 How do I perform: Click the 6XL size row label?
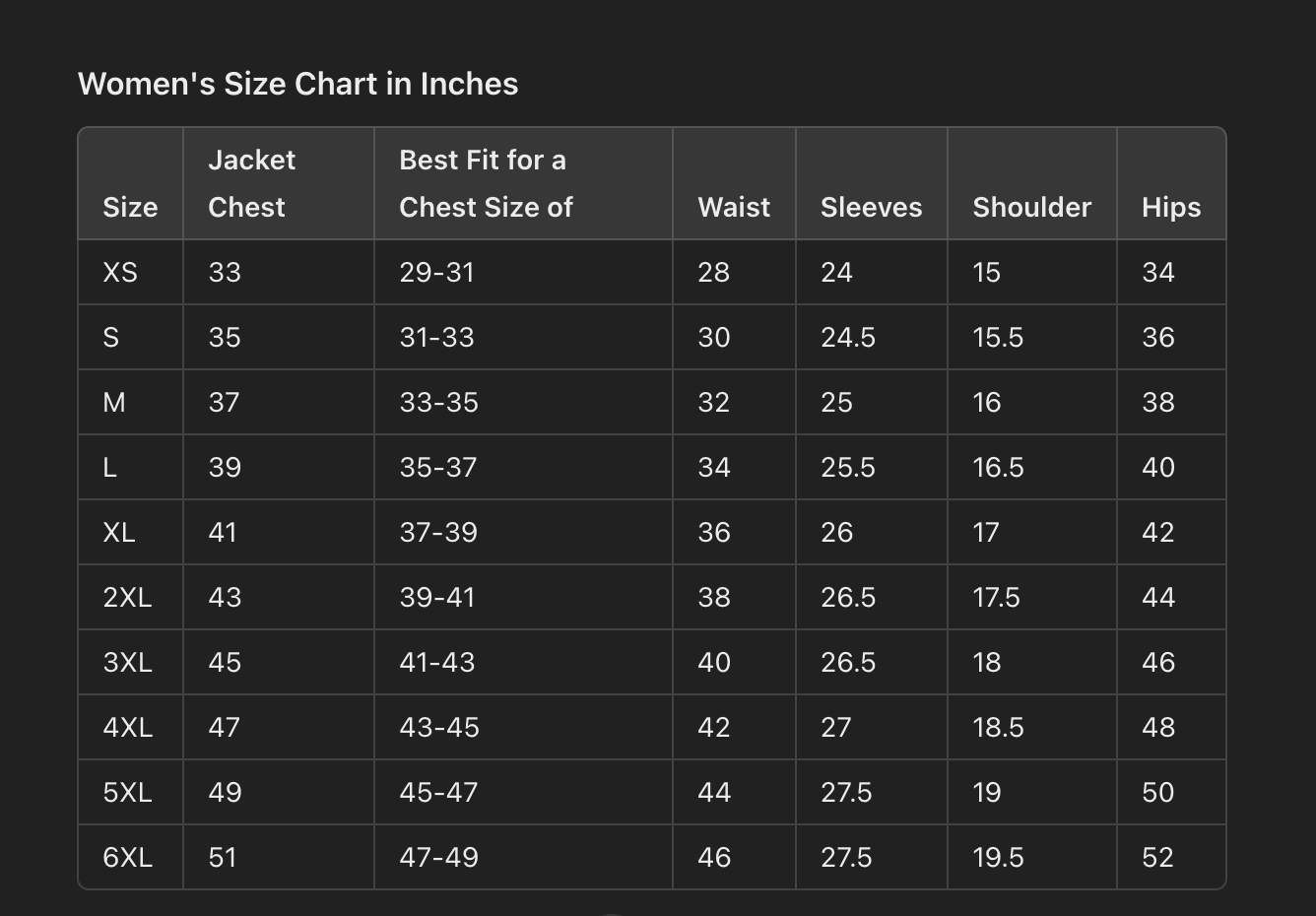[127, 857]
